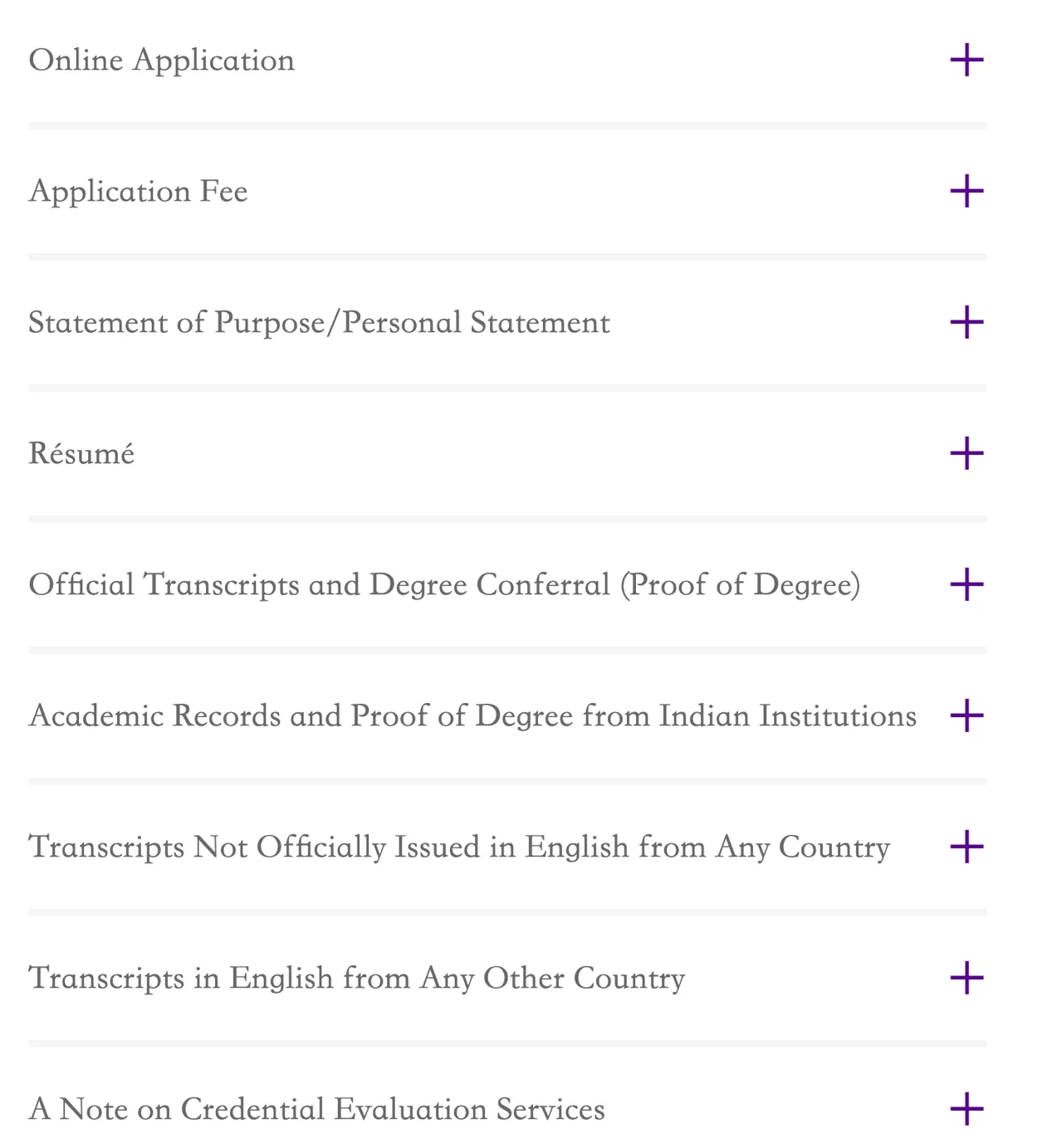Click plus icon for Transcripts Not Officially Issued in English
Screen dimensions: 1052x1148
click(x=966, y=847)
